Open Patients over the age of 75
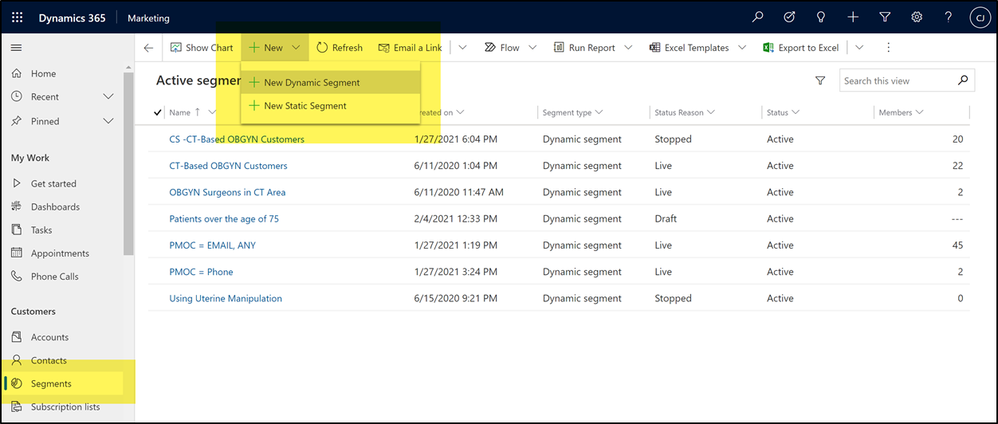998x424 pixels. (x=224, y=219)
